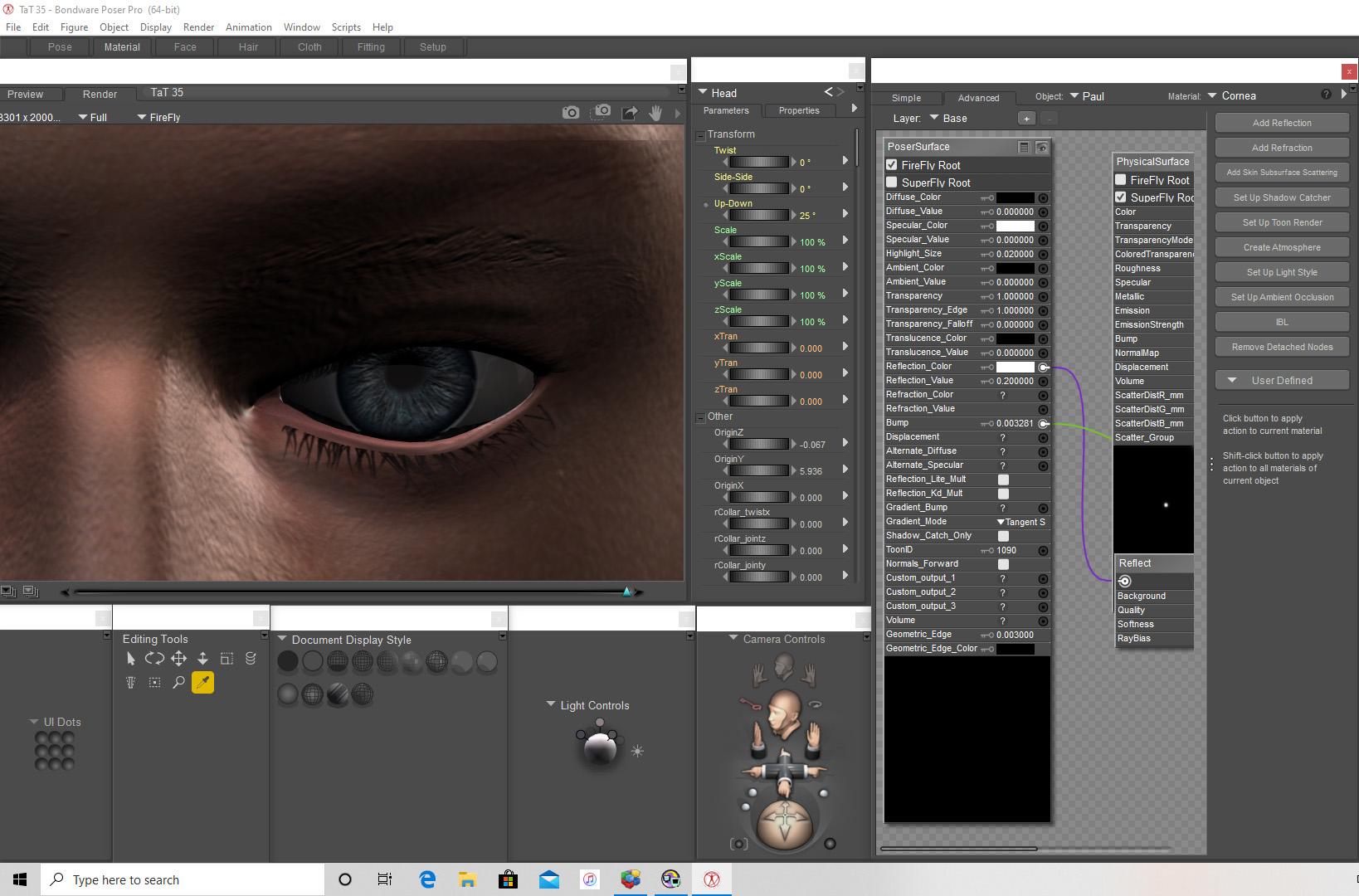Toggle FireFly Root checkbox in PoserSurface

pos(892,165)
